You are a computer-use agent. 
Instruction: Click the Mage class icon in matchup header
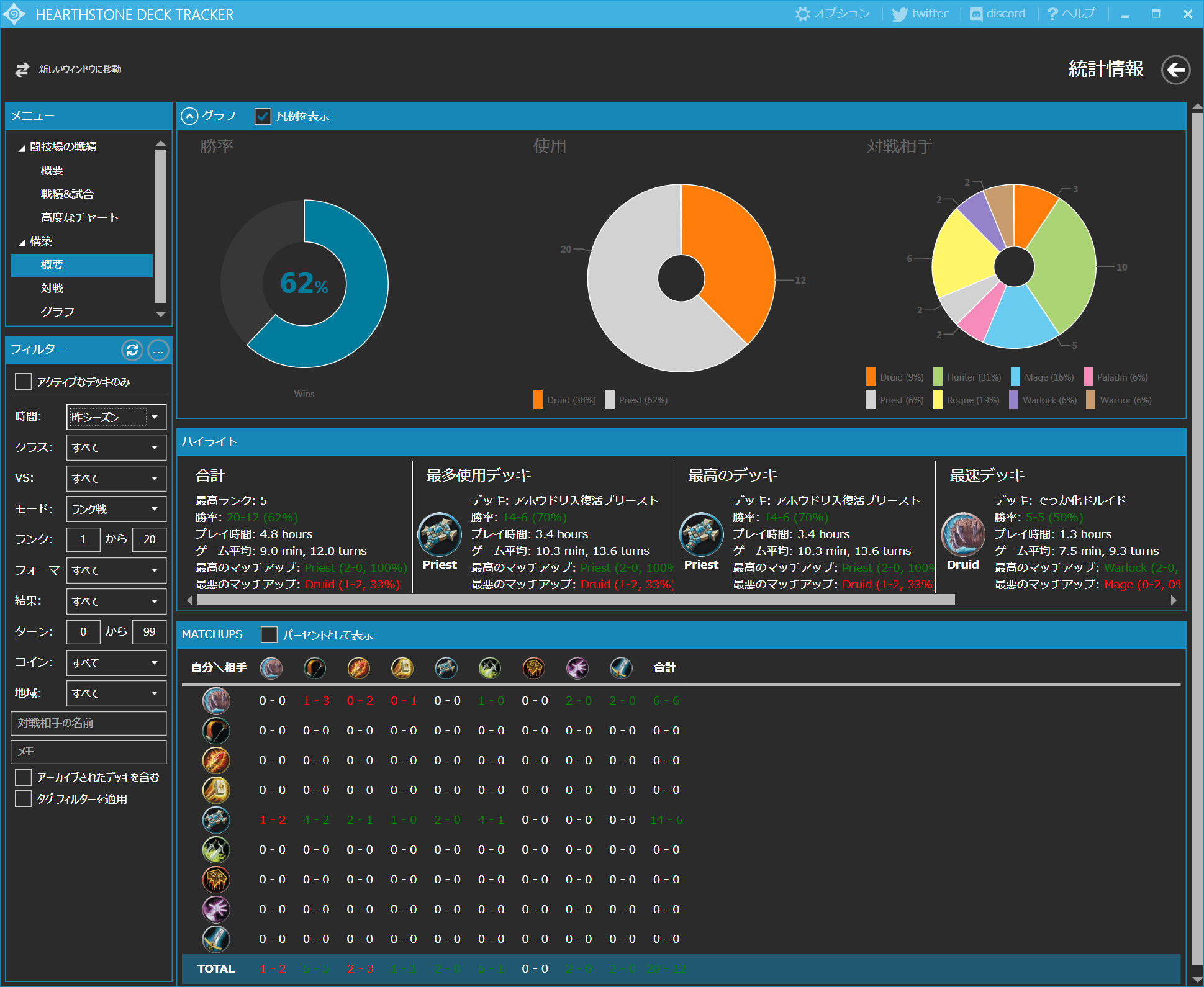[x=358, y=668]
